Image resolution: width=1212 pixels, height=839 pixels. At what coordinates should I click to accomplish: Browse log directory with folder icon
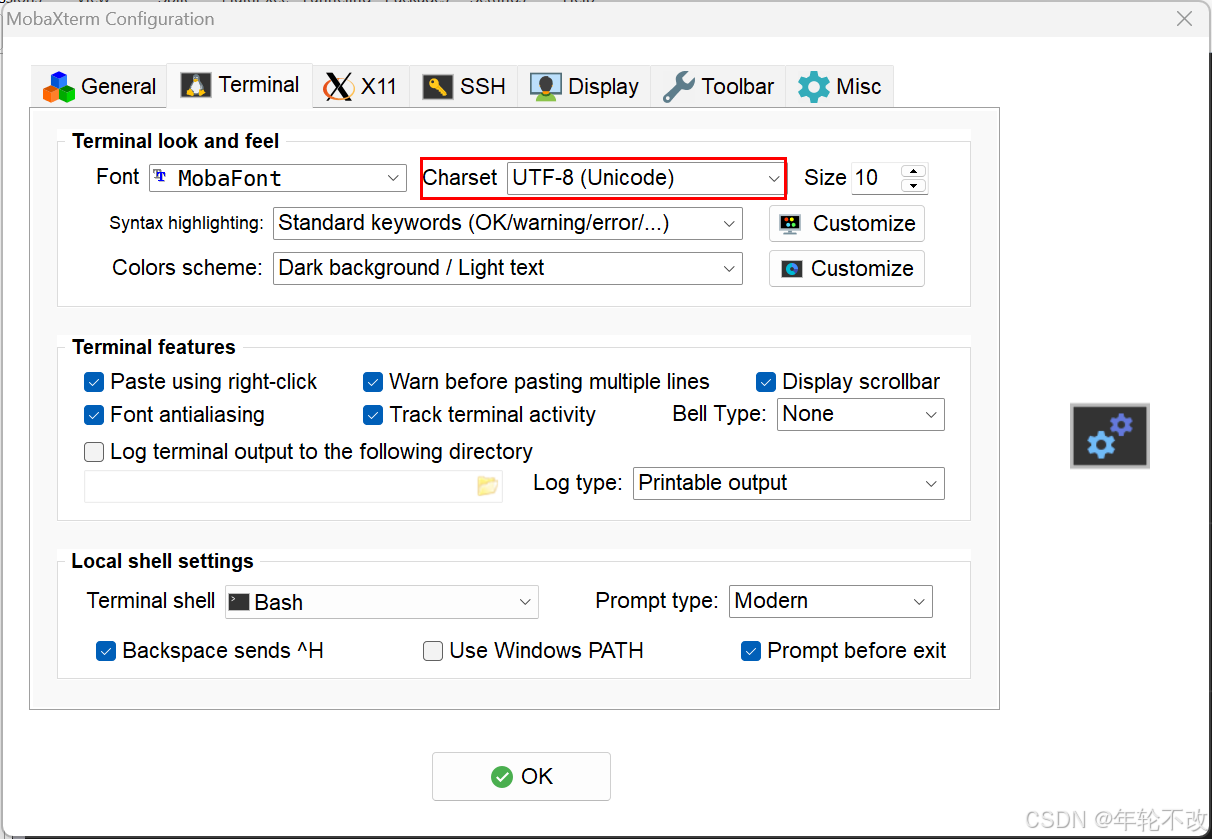pos(488,486)
